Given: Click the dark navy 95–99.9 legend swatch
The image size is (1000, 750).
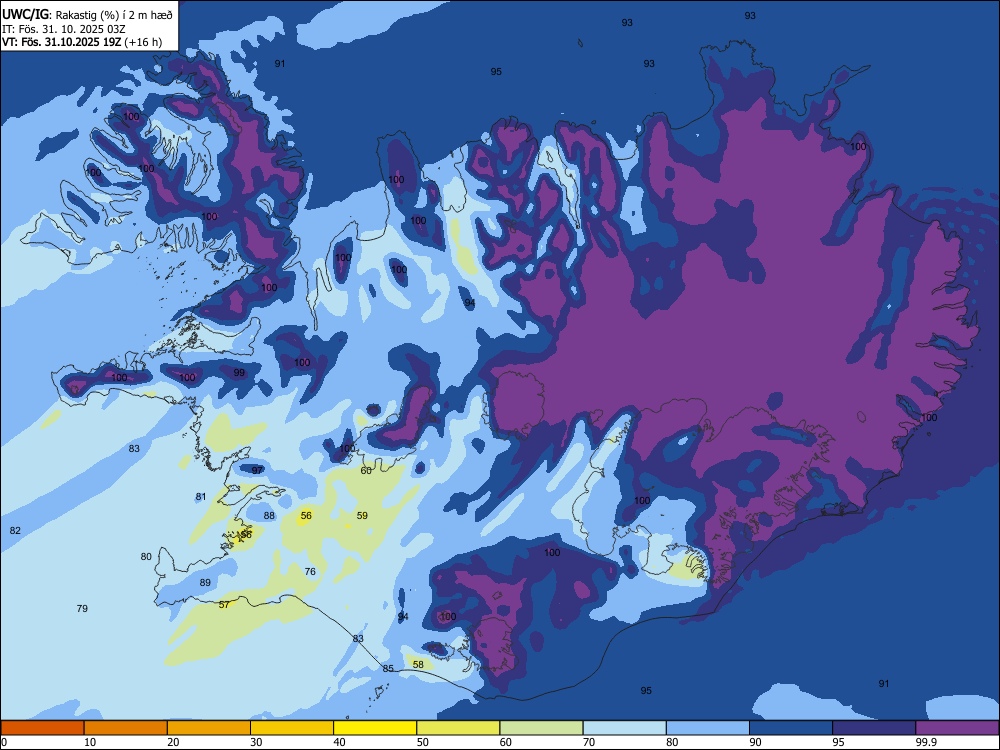Looking at the screenshot, I should coord(874,728).
